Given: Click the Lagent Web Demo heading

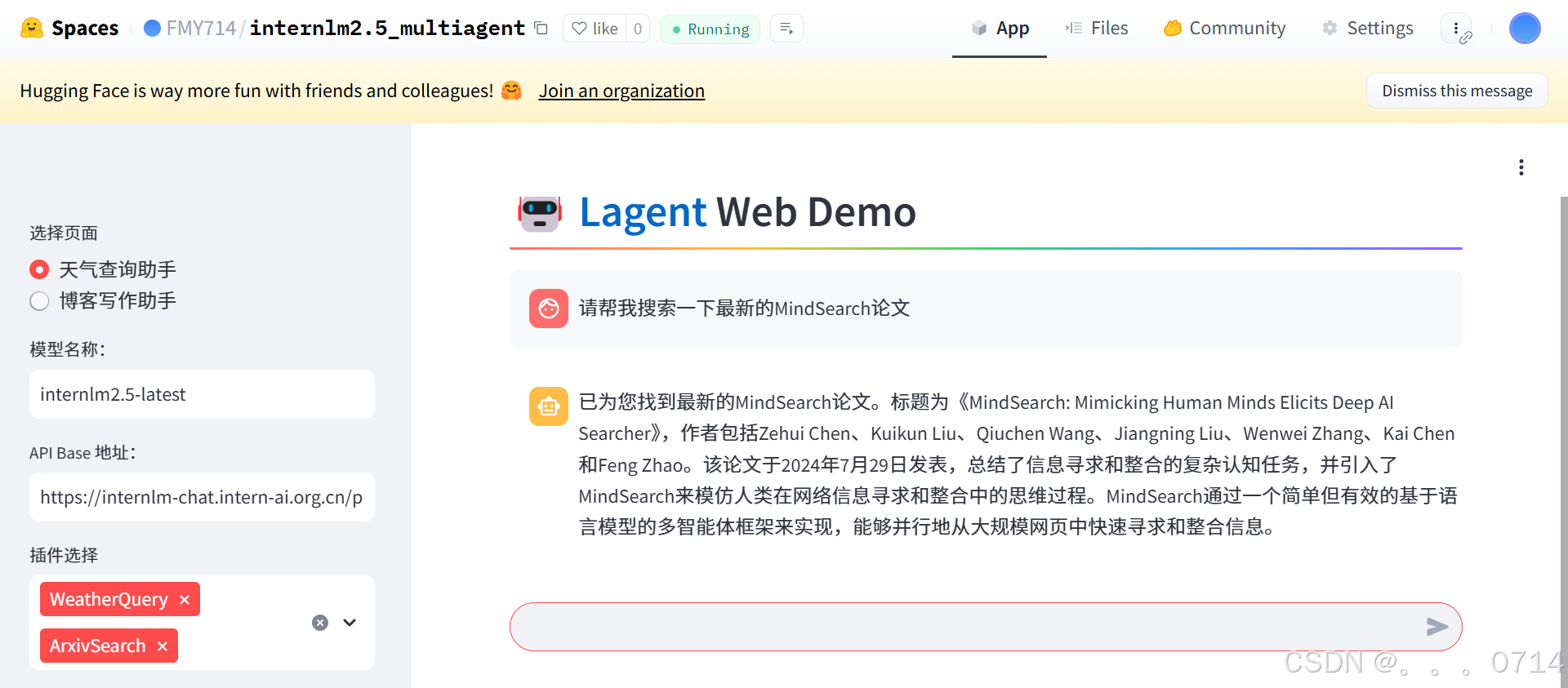Looking at the screenshot, I should pos(748,213).
